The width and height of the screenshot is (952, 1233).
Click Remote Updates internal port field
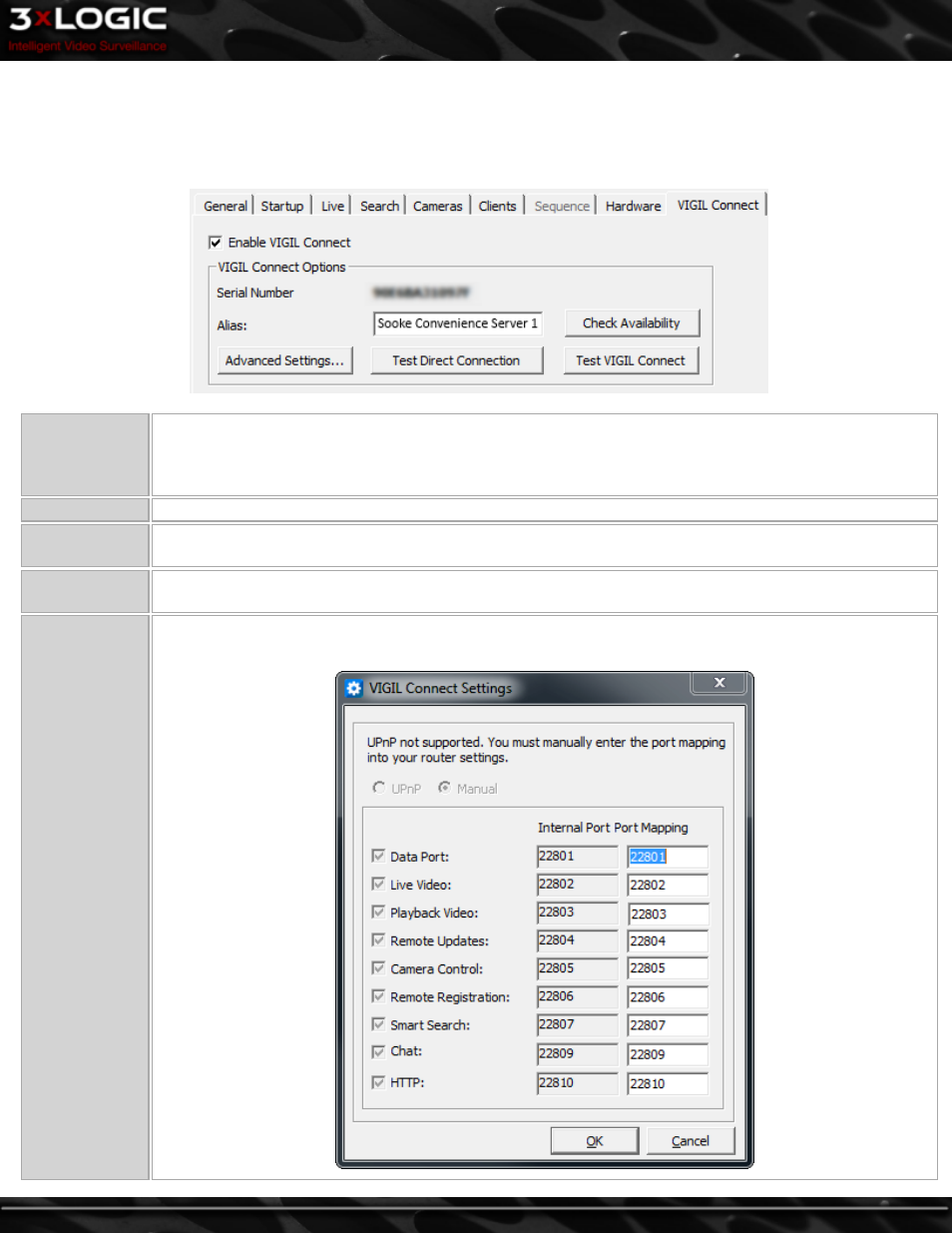pos(578,940)
